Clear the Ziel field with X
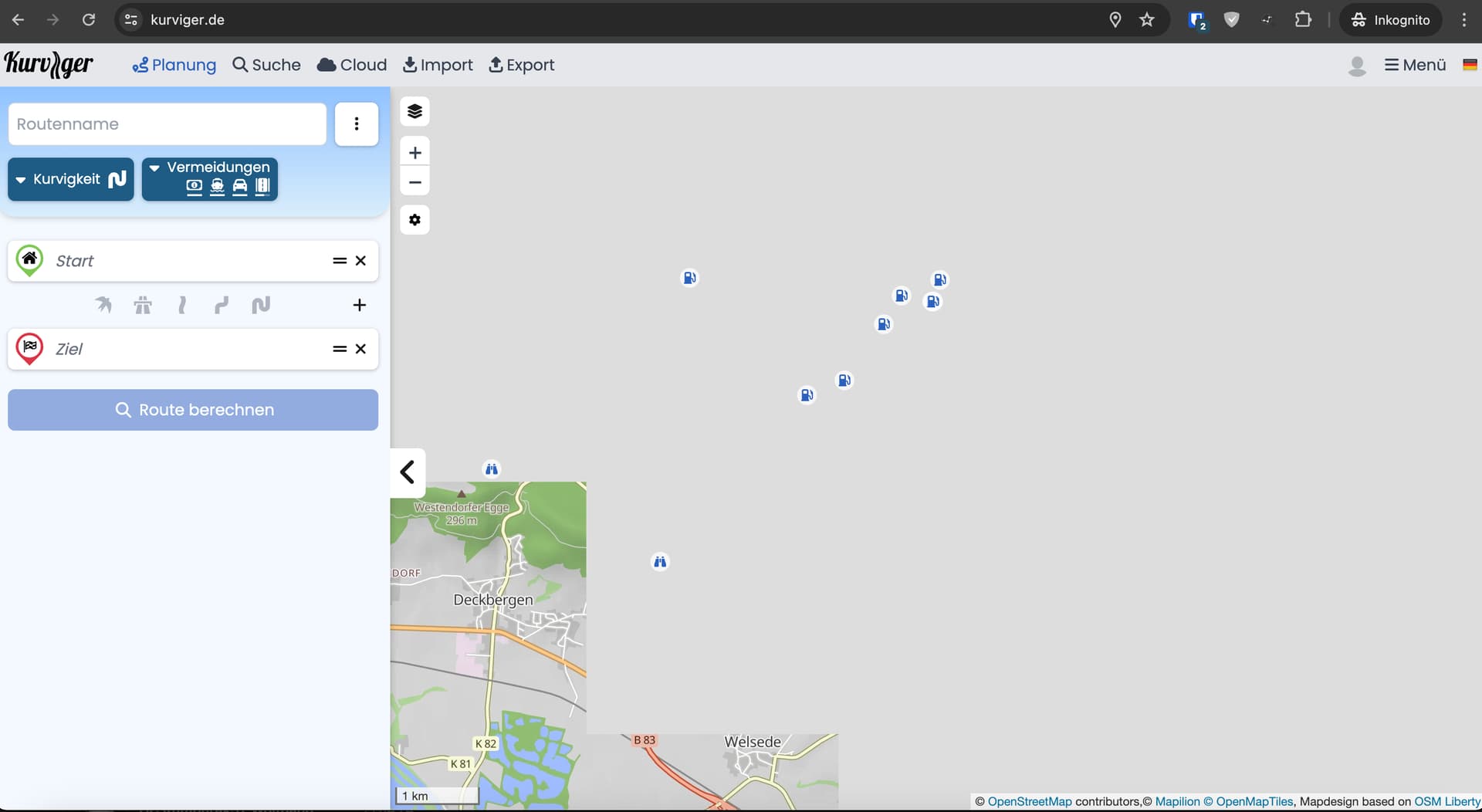The height and width of the screenshot is (812, 1482). click(x=360, y=349)
